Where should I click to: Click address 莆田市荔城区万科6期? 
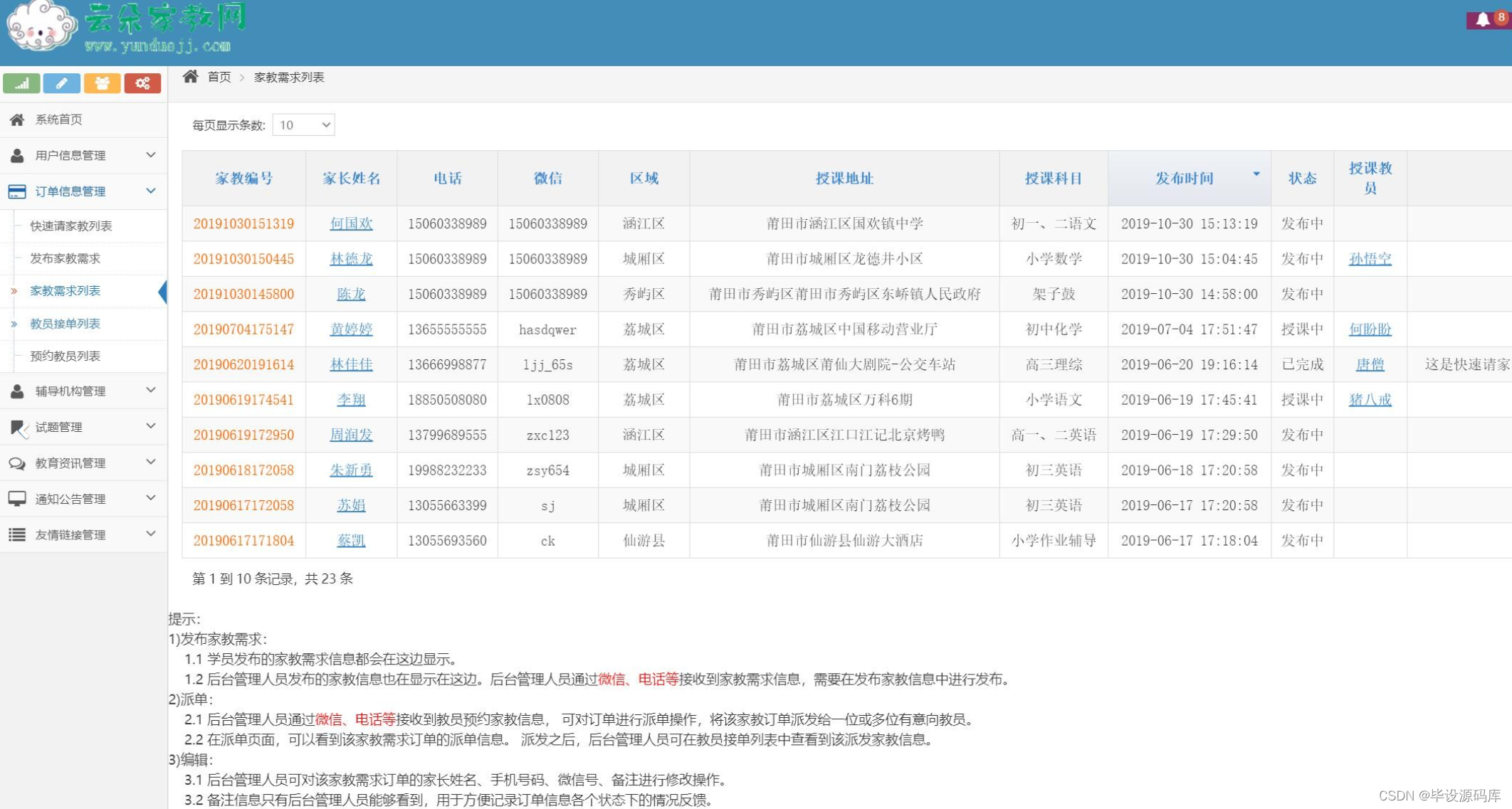point(844,400)
